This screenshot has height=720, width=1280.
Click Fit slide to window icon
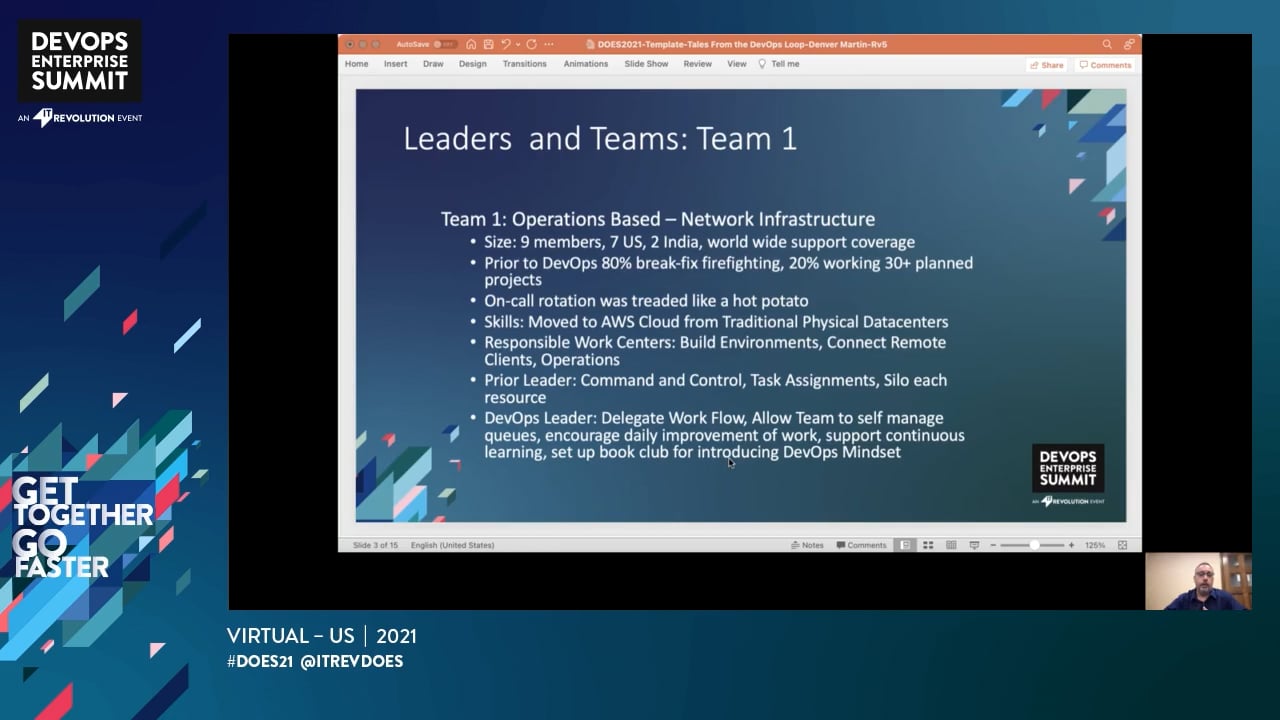[1122, 545]
